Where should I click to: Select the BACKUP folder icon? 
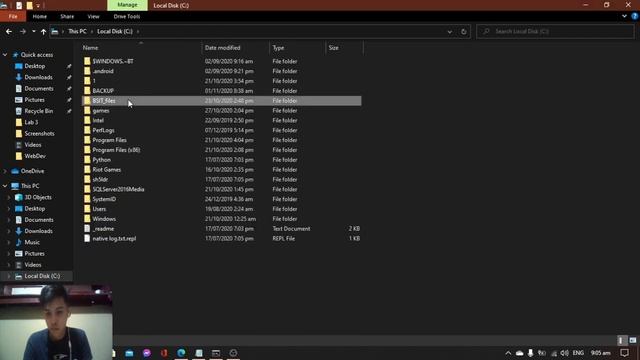87,91
